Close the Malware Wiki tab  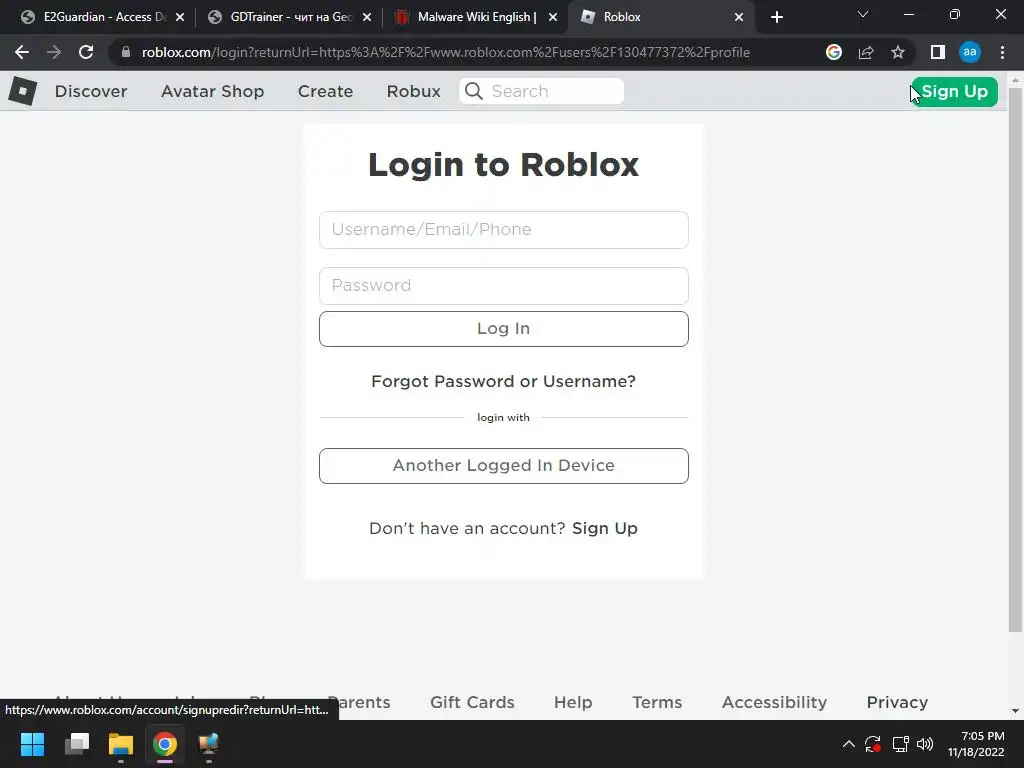tap(553, 17)
